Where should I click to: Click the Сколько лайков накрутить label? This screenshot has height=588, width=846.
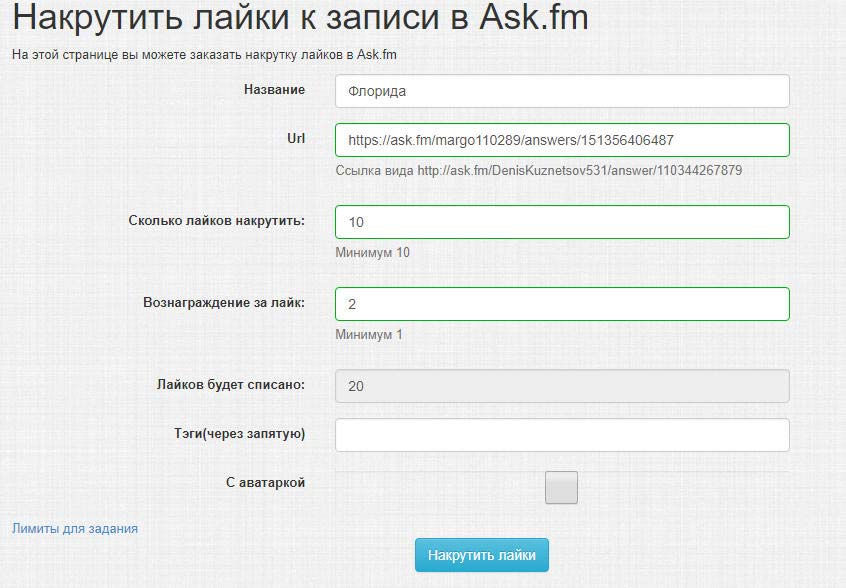tap(217, 221)
